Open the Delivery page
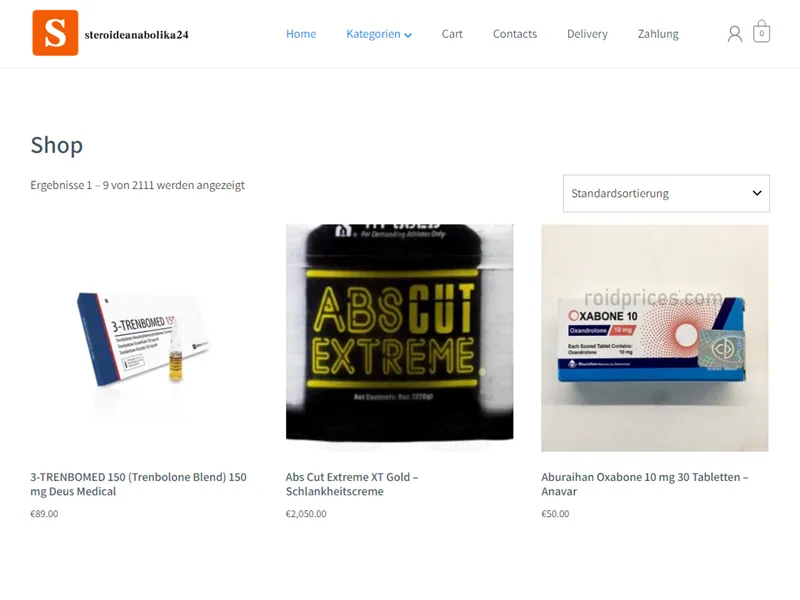This screenshot has width=800, height=600. click(587, 34)
